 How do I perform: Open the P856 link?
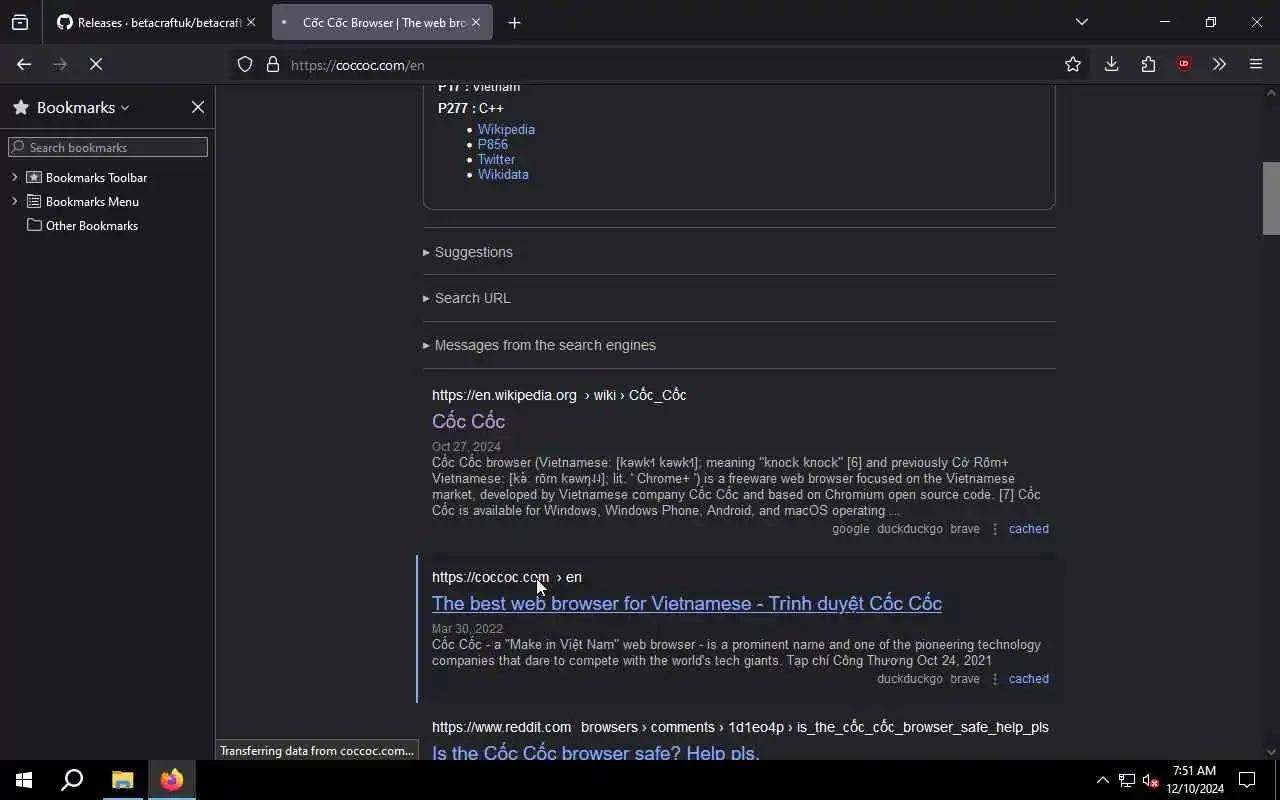(493, 144)
